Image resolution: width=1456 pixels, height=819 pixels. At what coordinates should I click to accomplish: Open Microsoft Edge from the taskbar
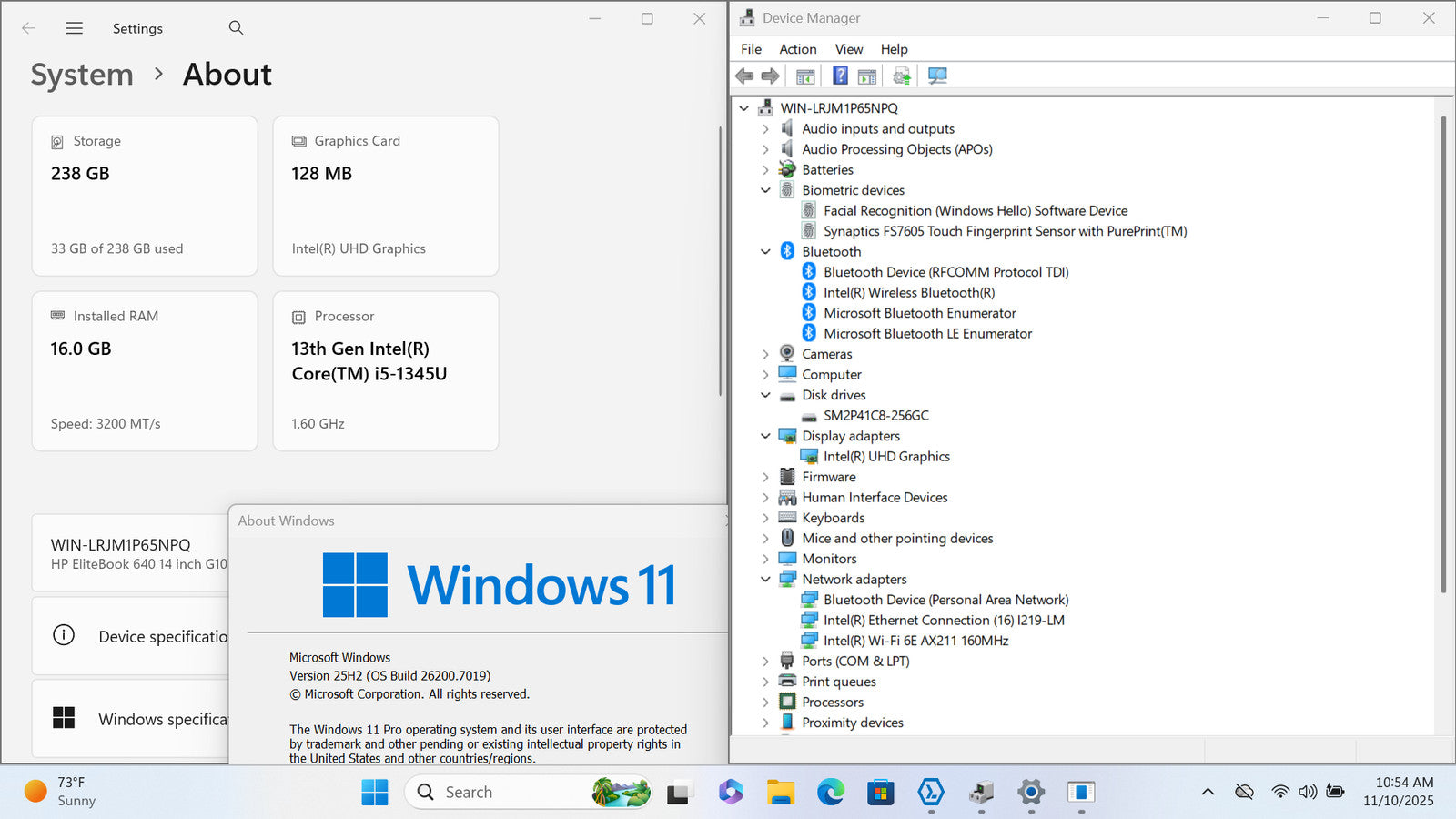(830, 793)
